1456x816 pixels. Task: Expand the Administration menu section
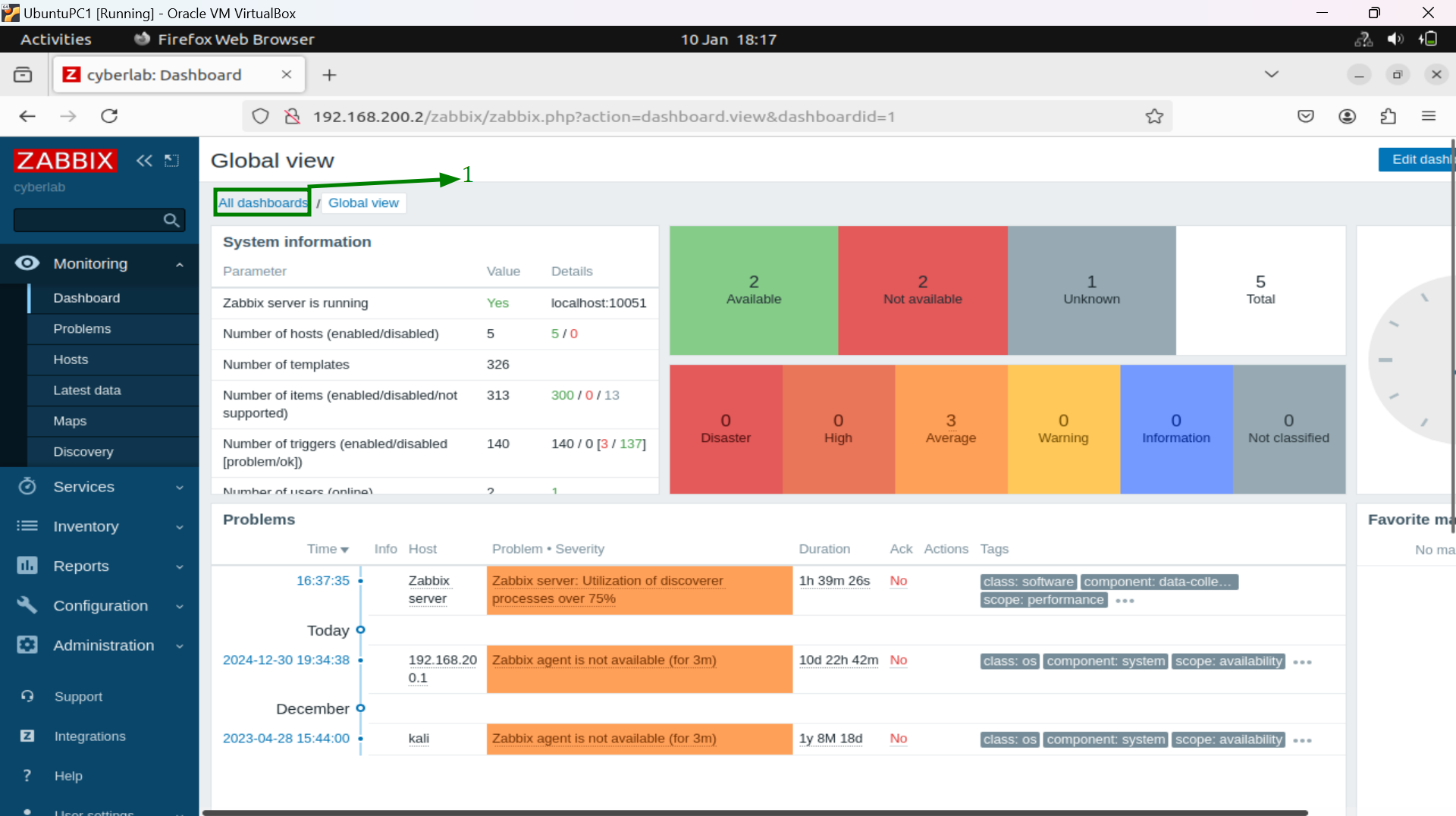tap(180, 646)
